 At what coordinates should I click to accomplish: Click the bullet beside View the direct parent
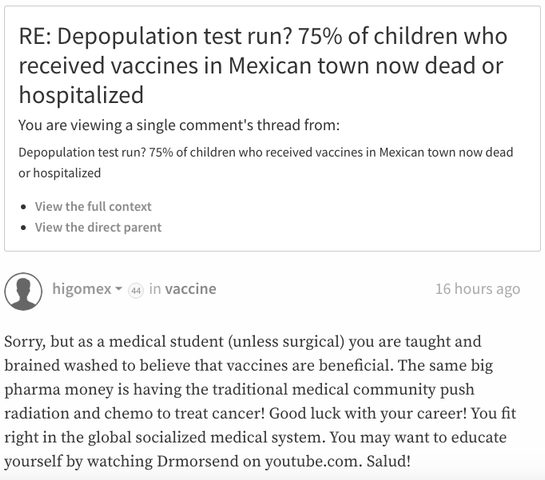(23, 228)
